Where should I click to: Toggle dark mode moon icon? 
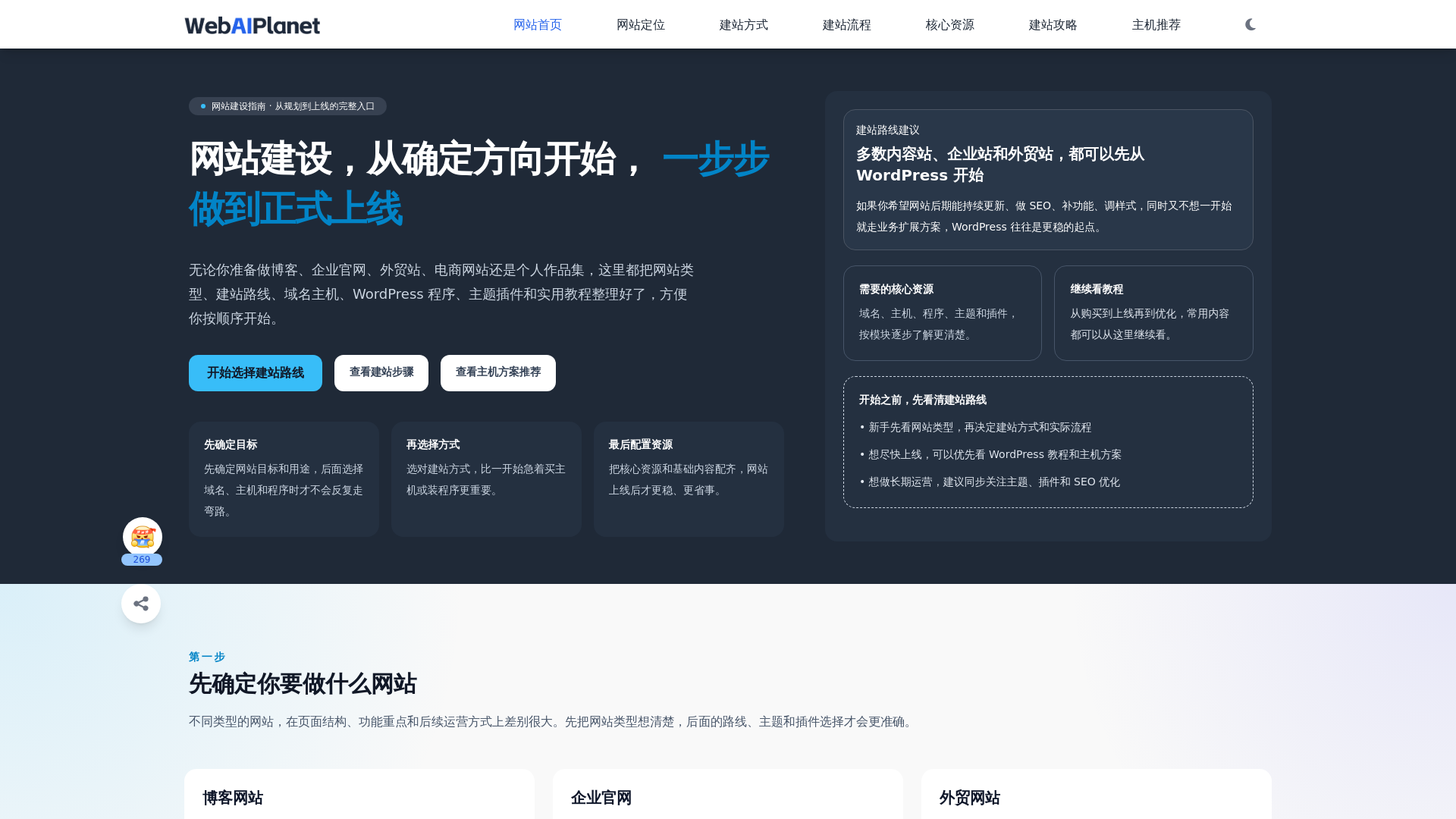pyautogui.click(x=1250, y=25)
